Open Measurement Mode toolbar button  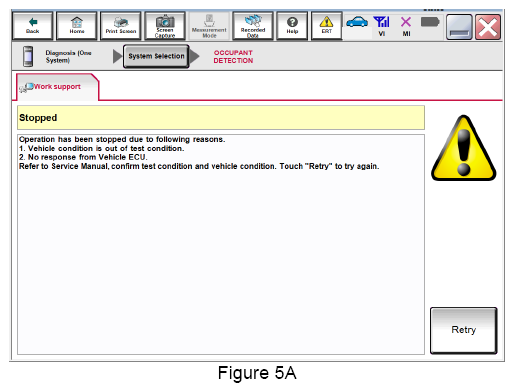(209, 26)
